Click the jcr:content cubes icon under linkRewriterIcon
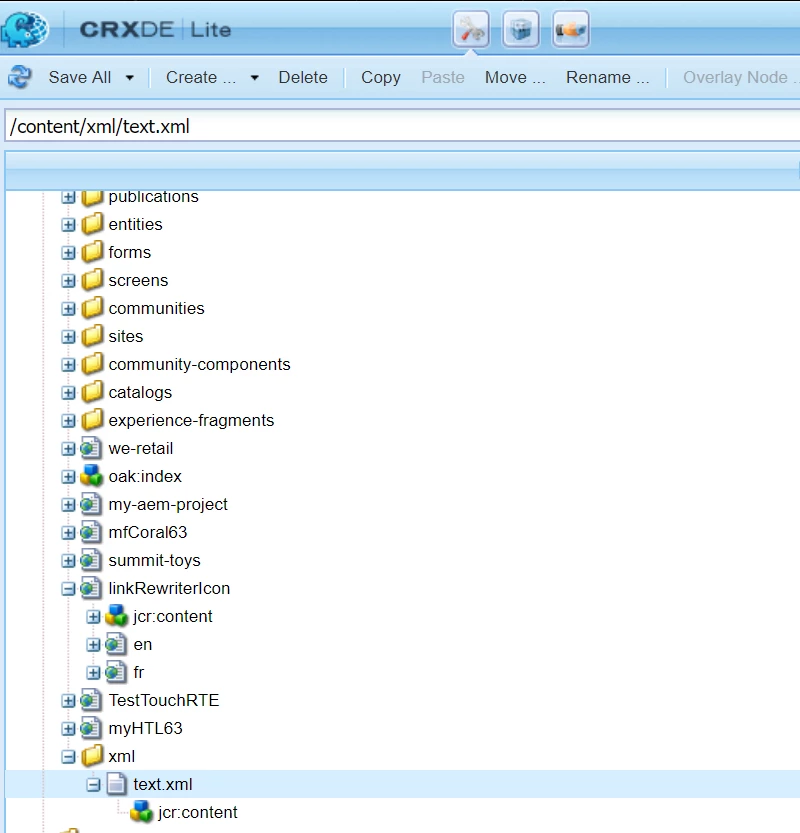The height and width of the screenshot is (833, 800). coord(116,616)
